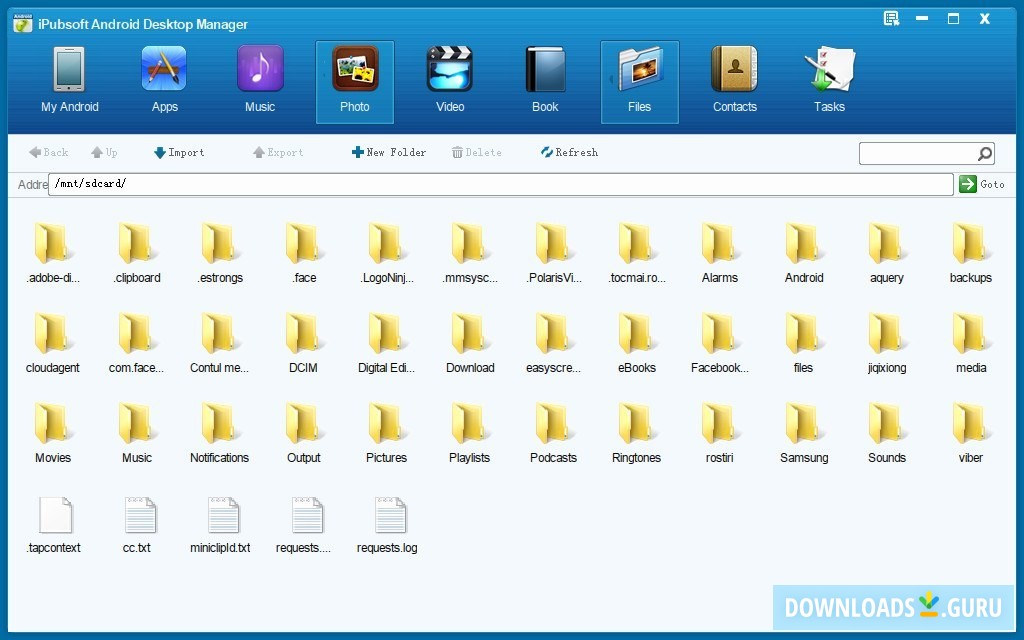Click the skin settings icon near minimize
Viewport: 1024px width, 640px height.
click(x=893, y=17)
